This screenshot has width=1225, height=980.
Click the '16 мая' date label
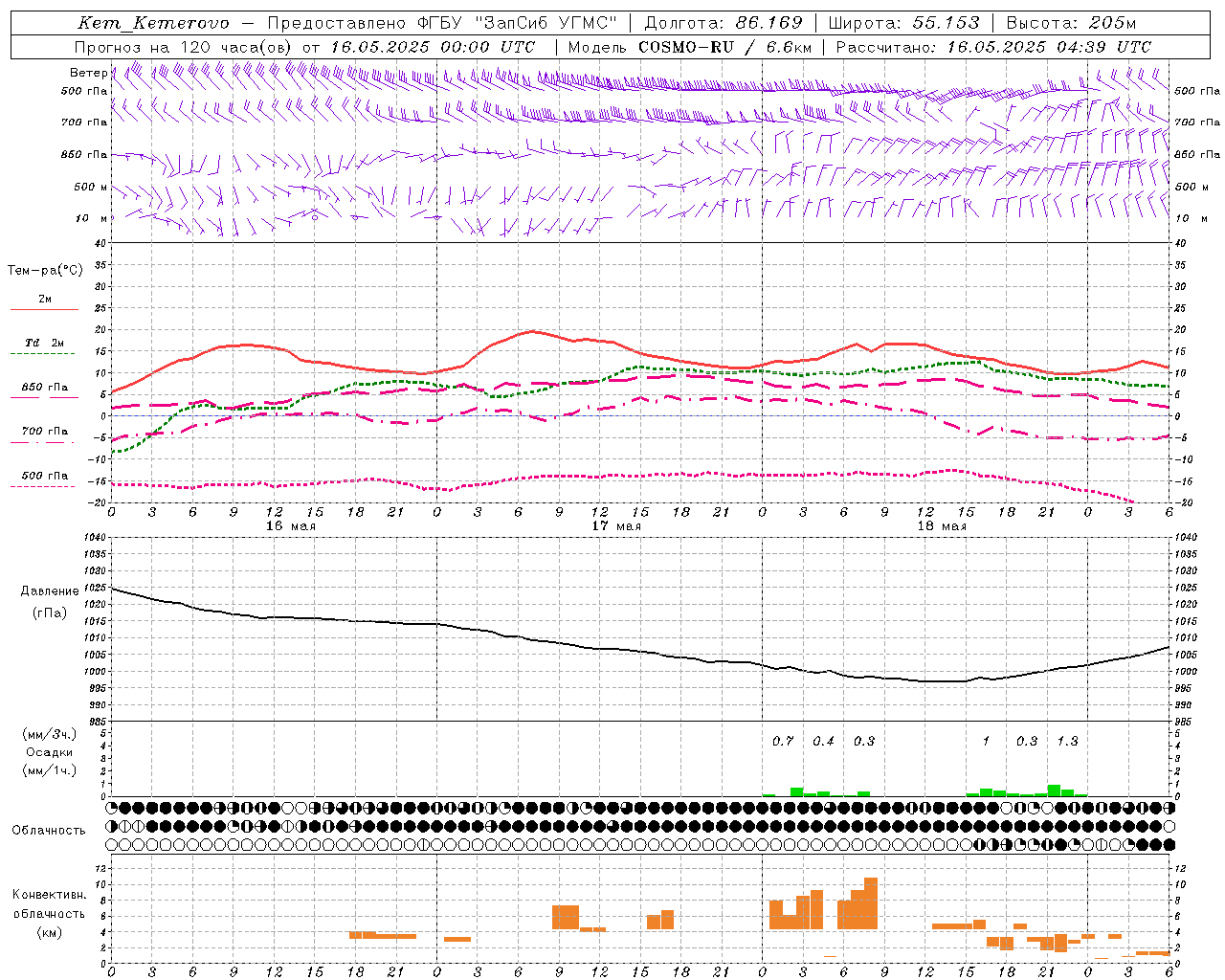coord(290,526)
